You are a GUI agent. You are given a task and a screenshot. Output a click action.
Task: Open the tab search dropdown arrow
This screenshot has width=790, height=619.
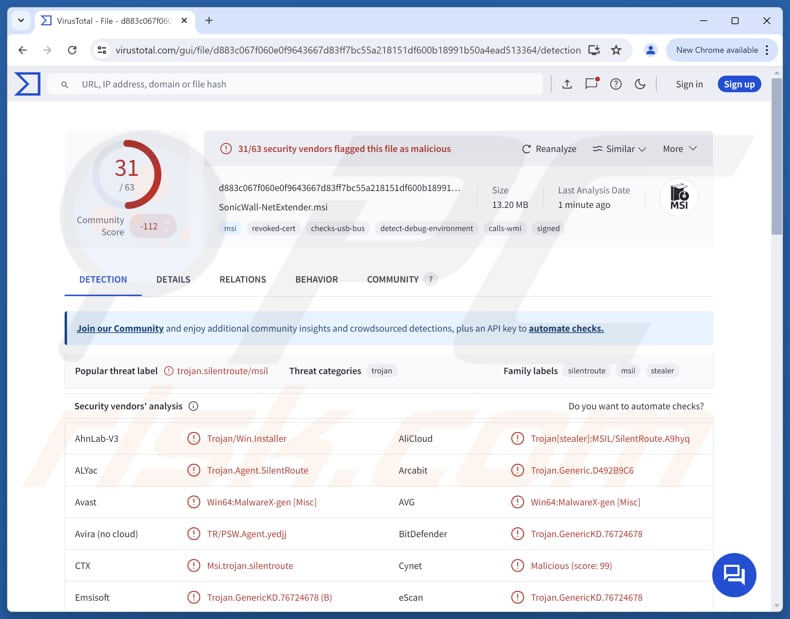point(21,20)
